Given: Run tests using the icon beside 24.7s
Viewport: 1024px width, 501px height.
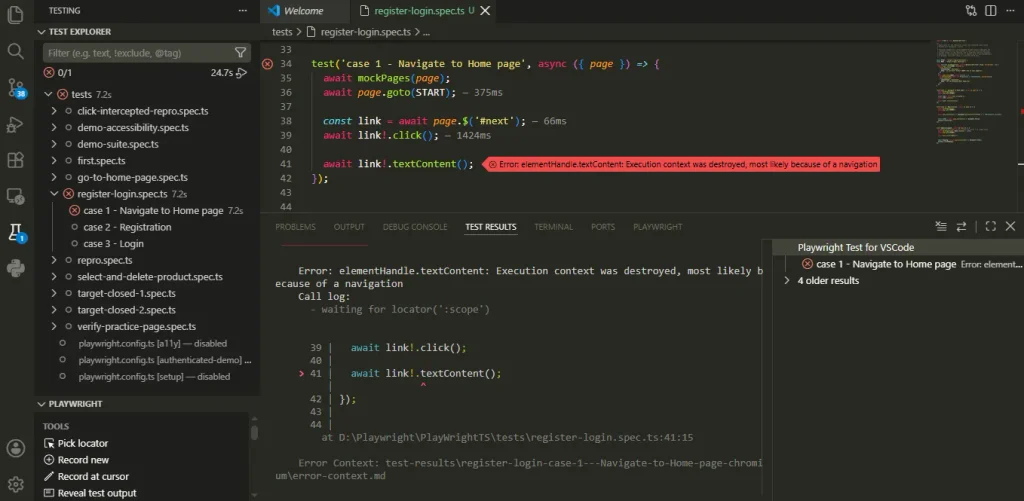Looking at the screenshot, I should point(242,73).
